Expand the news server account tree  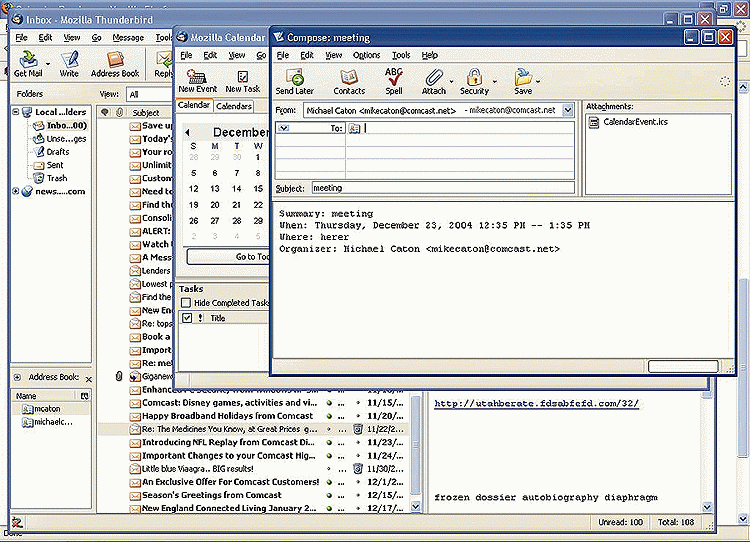click(15, 191)
